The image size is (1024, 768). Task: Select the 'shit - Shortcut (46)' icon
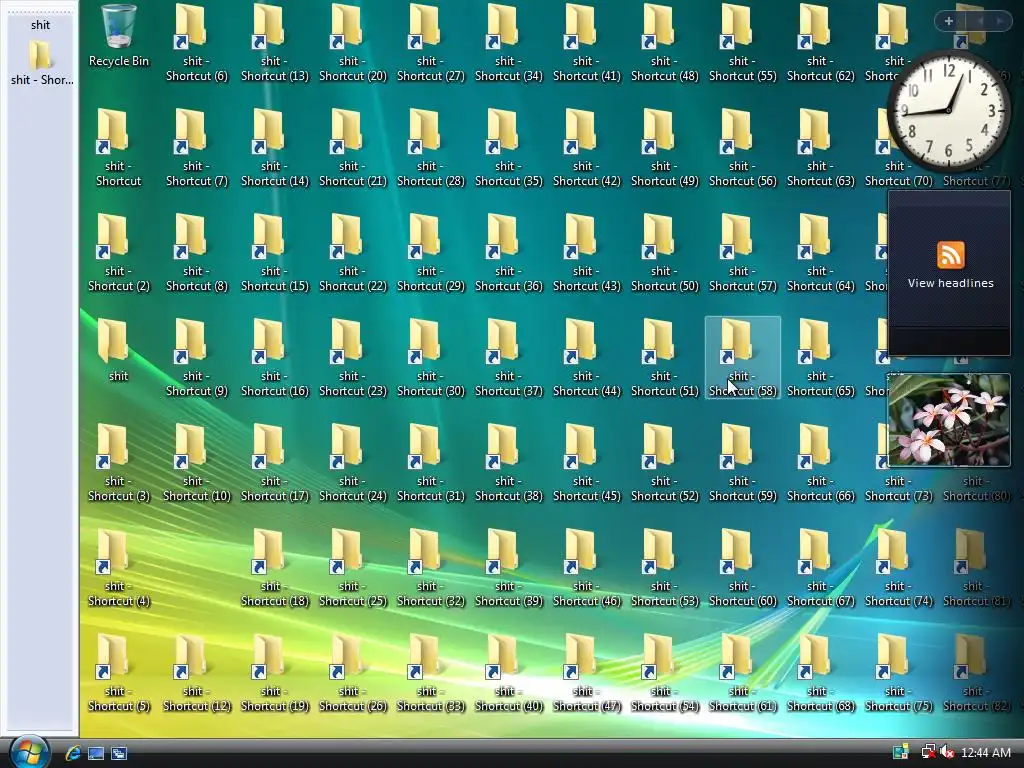(x=586, y=568)
